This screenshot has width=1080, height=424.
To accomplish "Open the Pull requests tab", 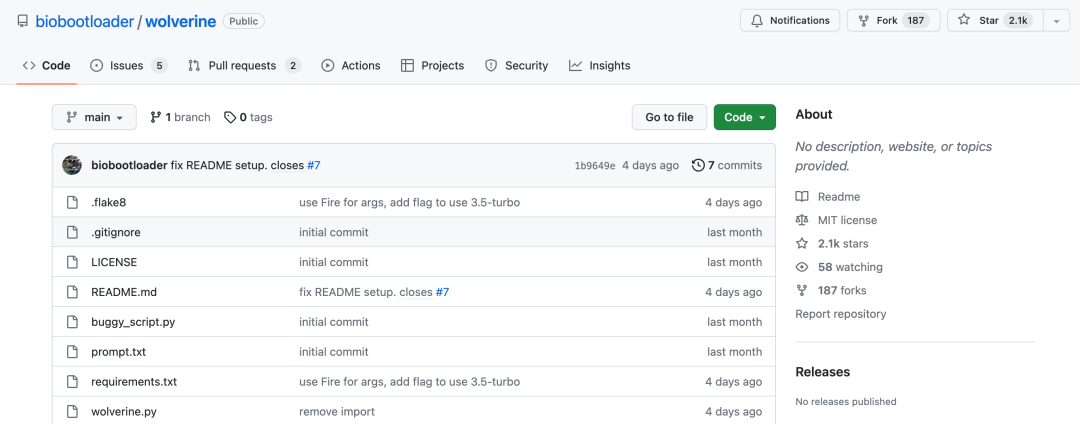I will (242, 66).
